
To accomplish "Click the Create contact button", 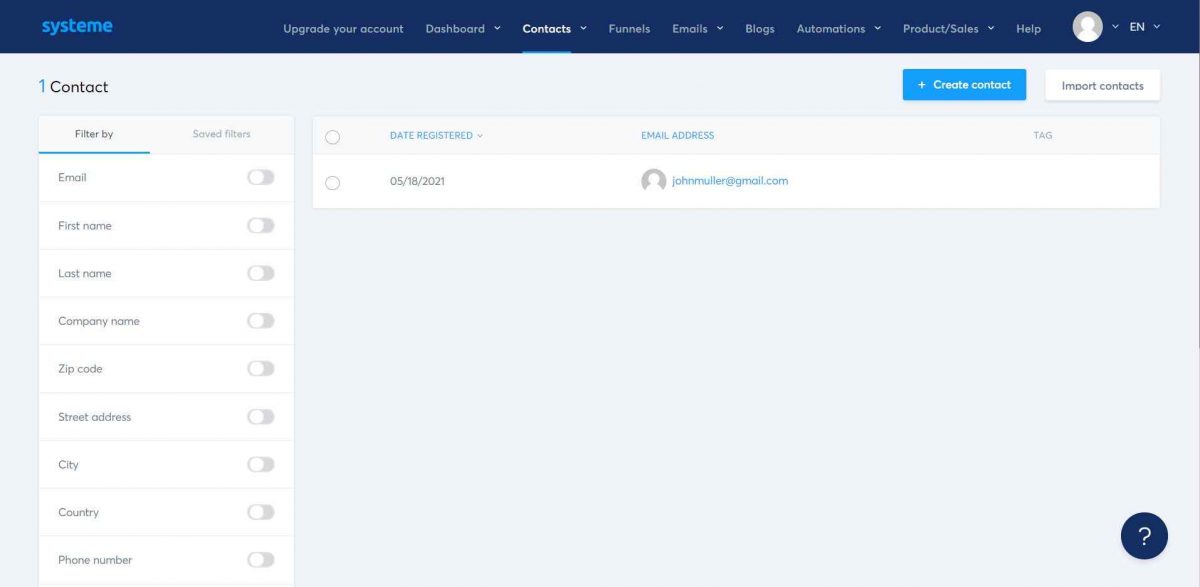I will coord(964,85).
